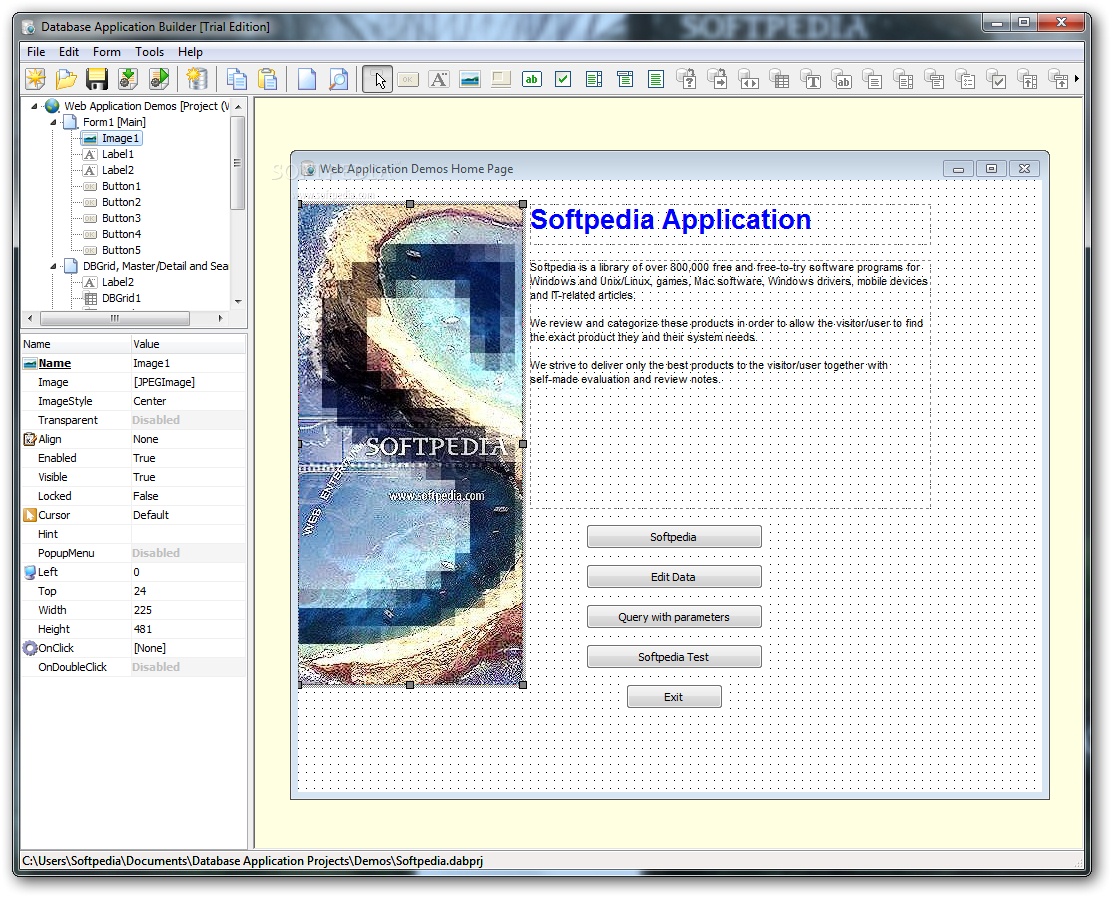Open the Tools menu
The image size is (1112, 897).
[x=149, y=52]
